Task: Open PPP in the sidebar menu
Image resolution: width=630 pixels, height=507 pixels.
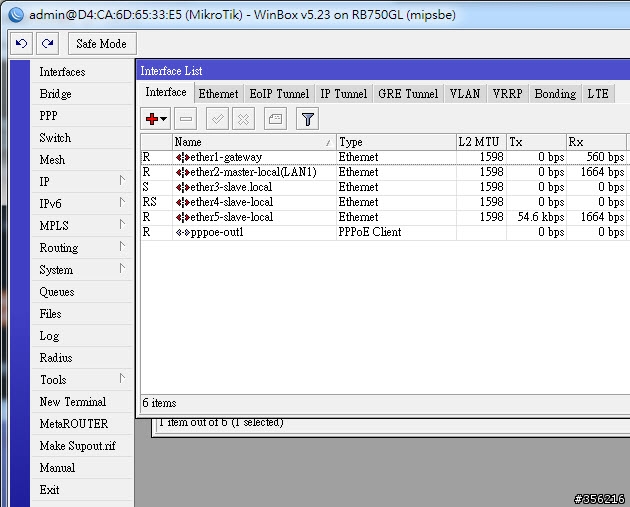Action: click(x=82, y=116)
